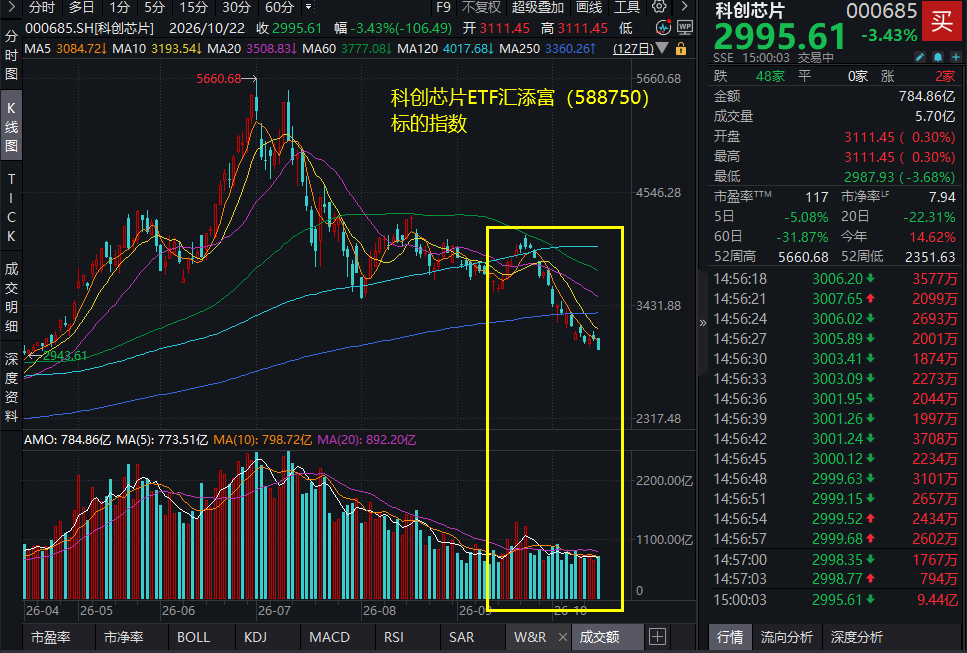Open chart settings gear icon

659,7
